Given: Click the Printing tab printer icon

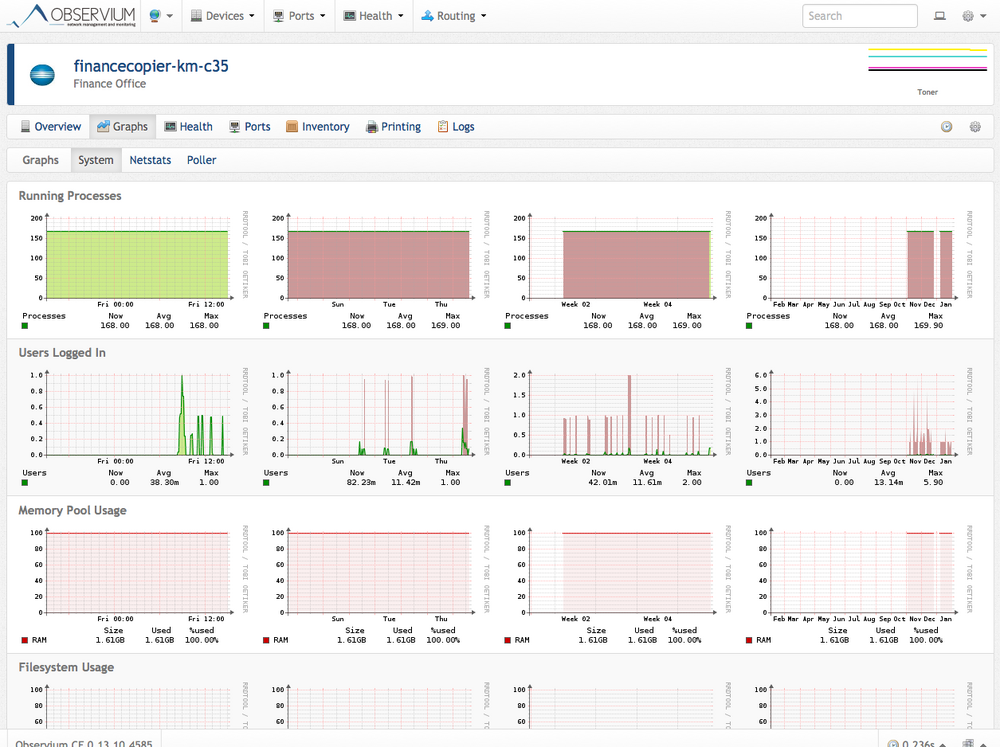Looking at the screenshot, I should coord(372,127).
